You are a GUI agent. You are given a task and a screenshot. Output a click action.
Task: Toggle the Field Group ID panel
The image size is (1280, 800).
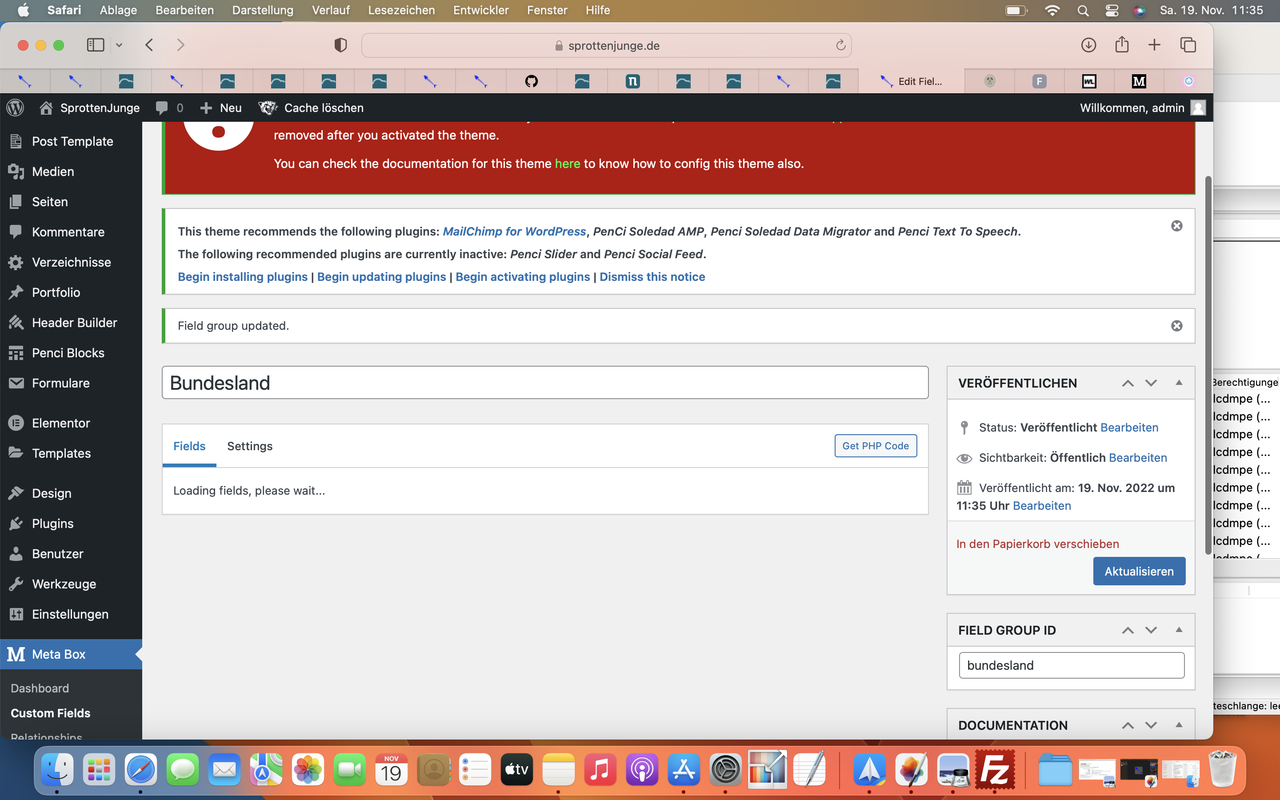point(1179,630)
